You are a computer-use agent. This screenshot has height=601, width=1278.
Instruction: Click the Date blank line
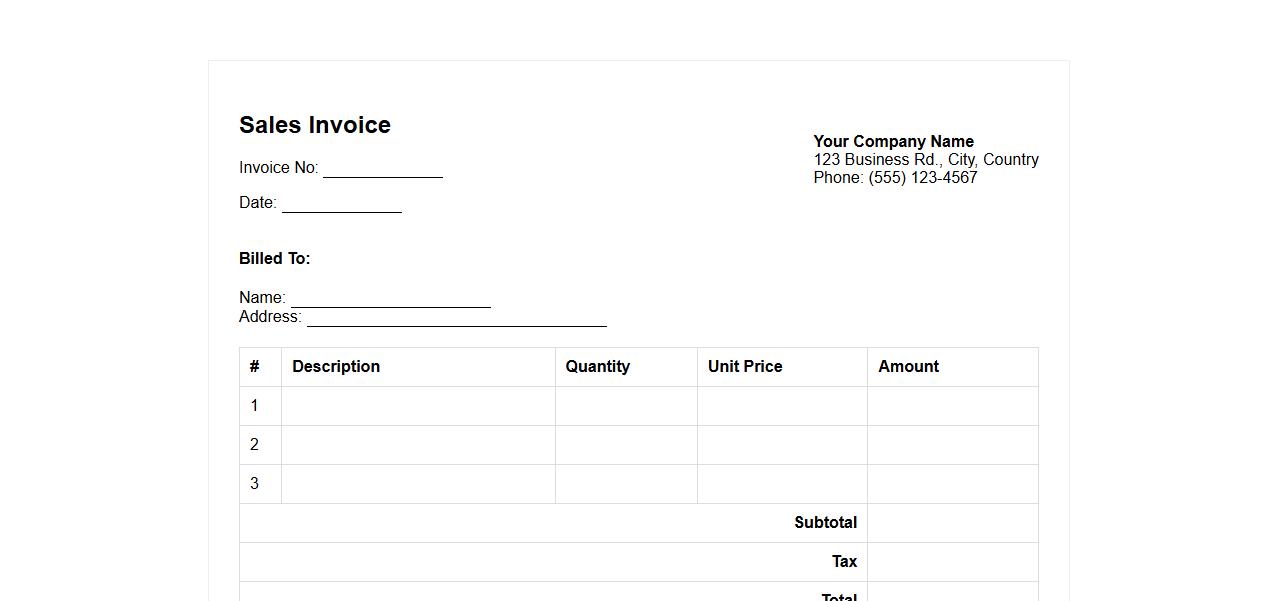pos(341,203)
